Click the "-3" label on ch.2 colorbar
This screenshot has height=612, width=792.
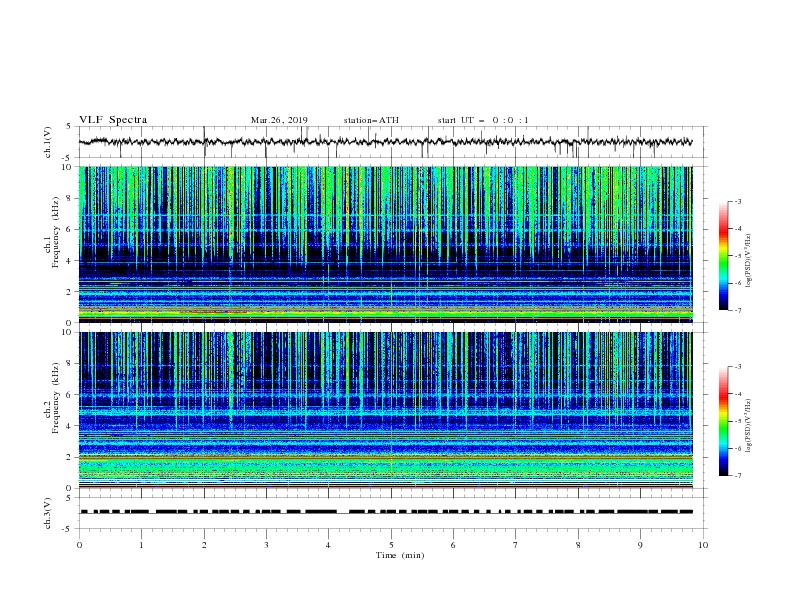737,367
